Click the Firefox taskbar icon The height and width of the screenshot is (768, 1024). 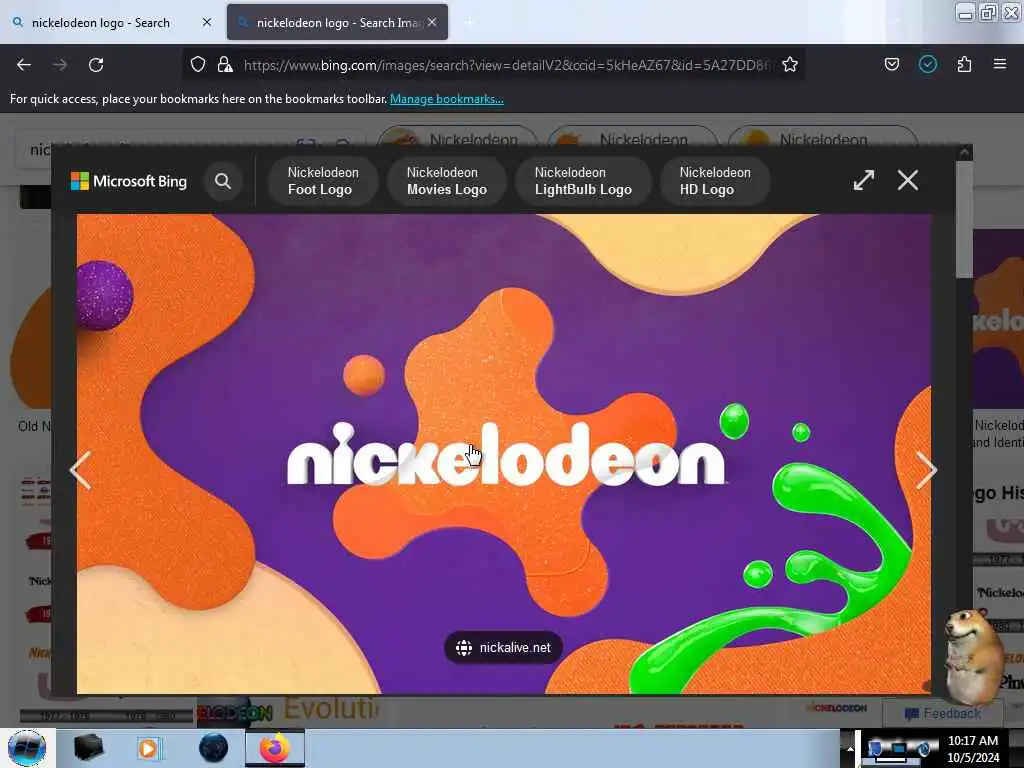click(275, 748)
